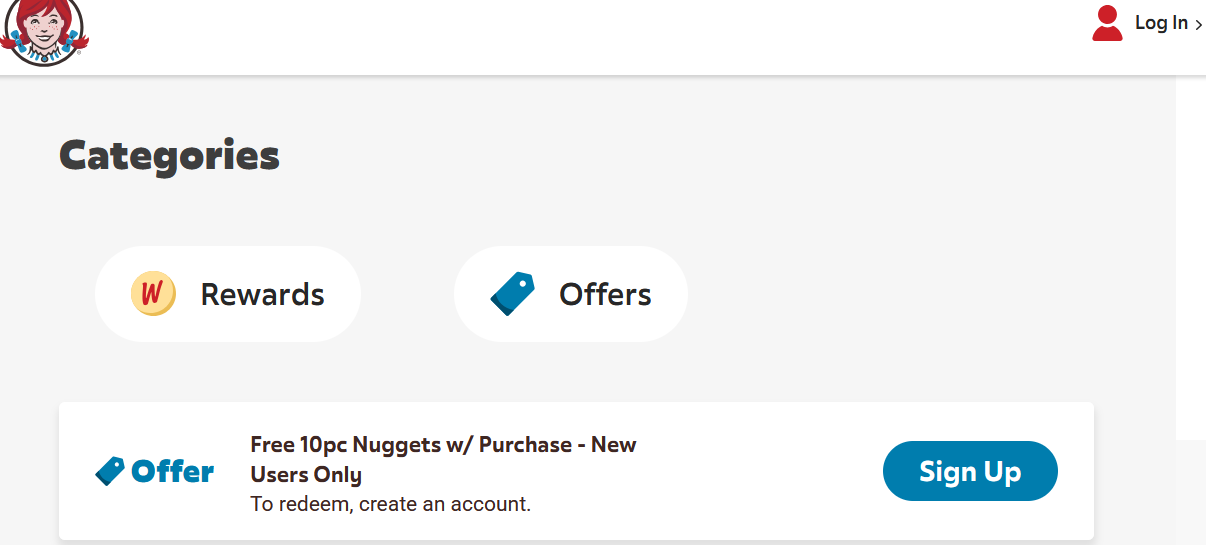The height and width of the screenshot is (545, 1206).
Task: Click the blue "Offer" label text
Action: click(x=172, y=471)
